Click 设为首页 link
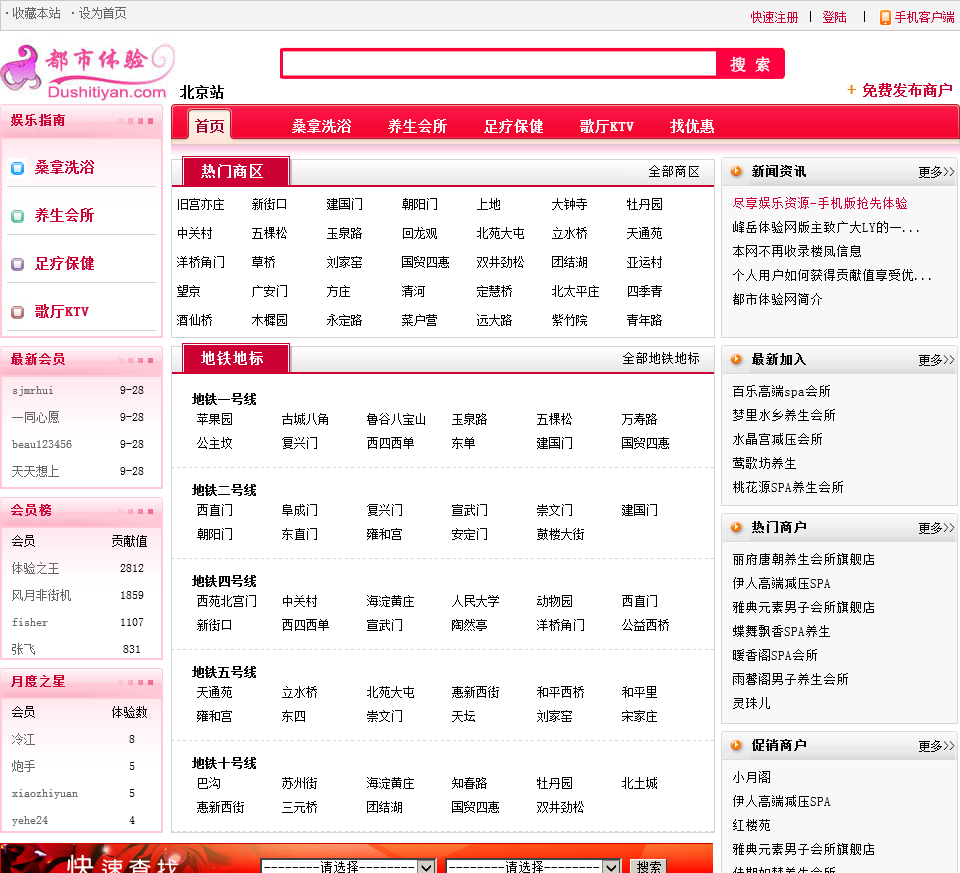The height and width of the screenshot is (873, 960). [x=102, y=13]
